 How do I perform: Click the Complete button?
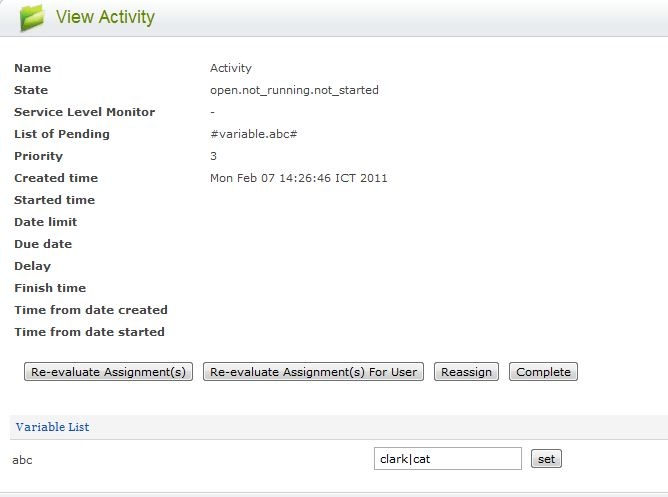(x=543, y=372)
